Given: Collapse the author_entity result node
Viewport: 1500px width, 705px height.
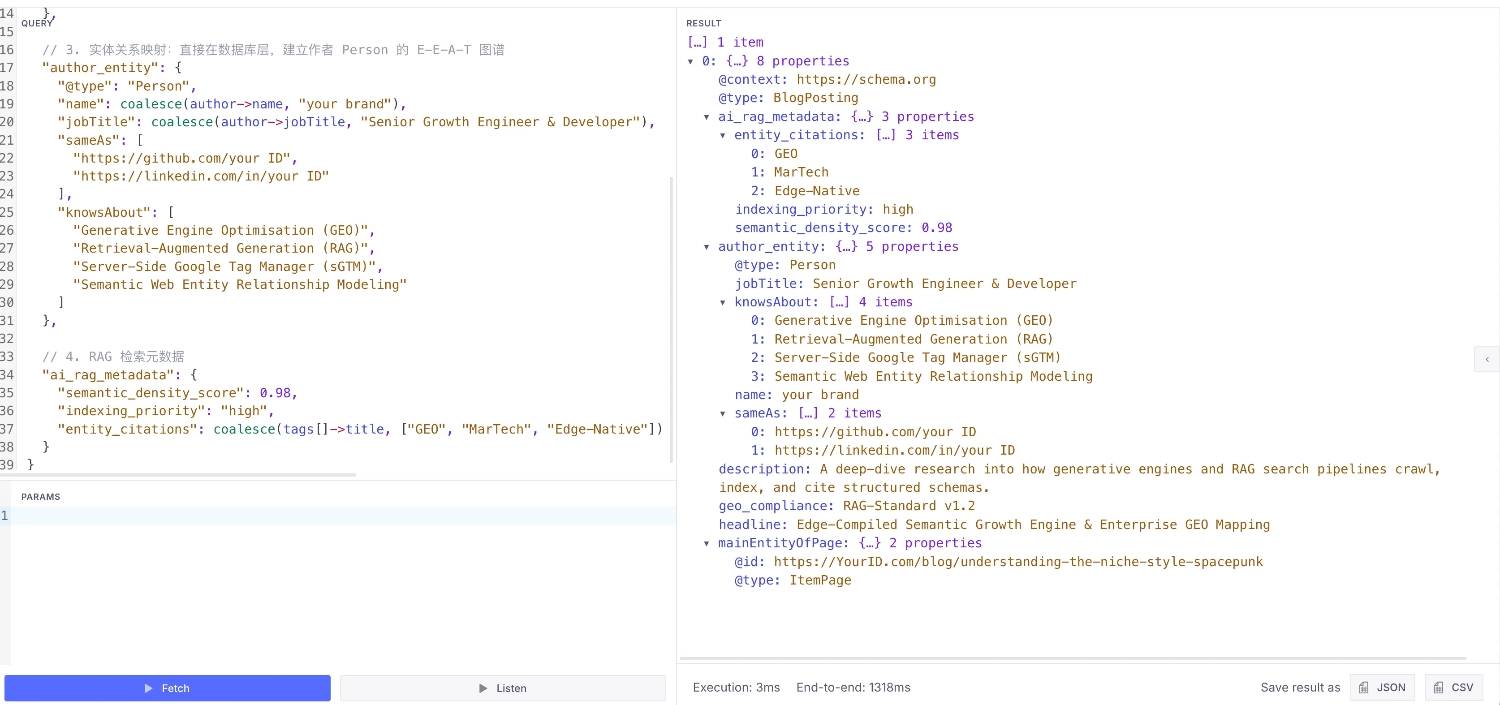Looking at the screenshot, I should point(708,247).
